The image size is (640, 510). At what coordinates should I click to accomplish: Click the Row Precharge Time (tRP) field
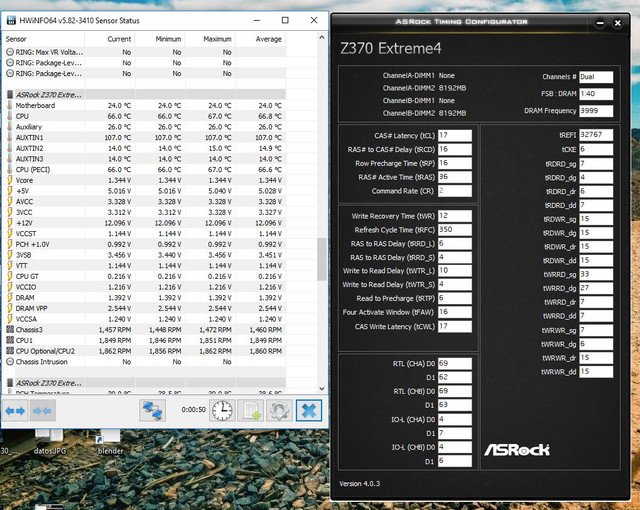tap(455, 163)
